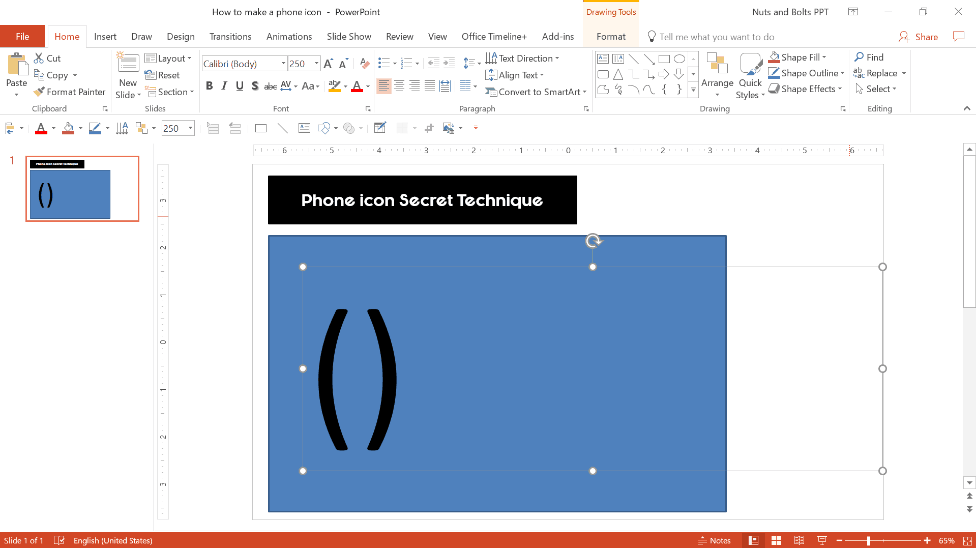Click the spell check status icon
Image resolution: width=976 pixels, height=548 pixels.
(x=59, y=541)
